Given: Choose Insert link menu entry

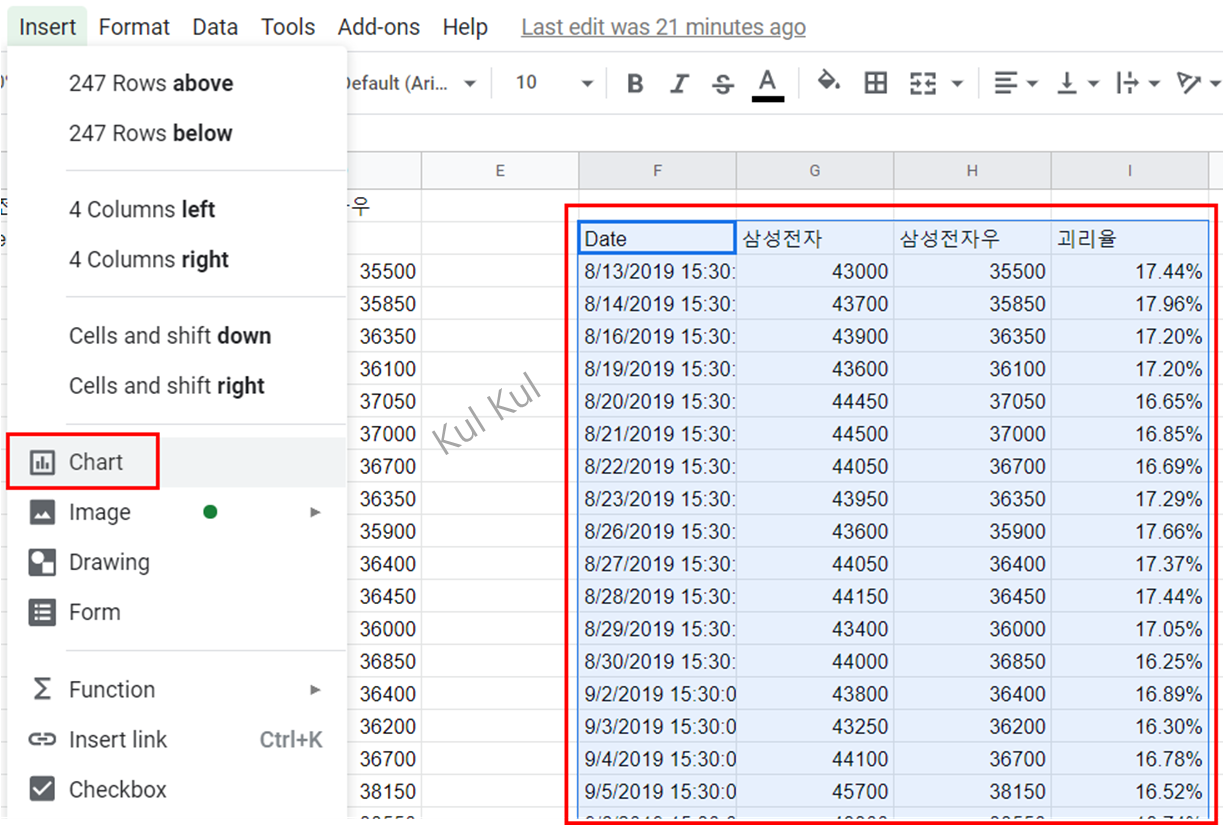Looking at the screenshot, I should (x=176, y=740).
